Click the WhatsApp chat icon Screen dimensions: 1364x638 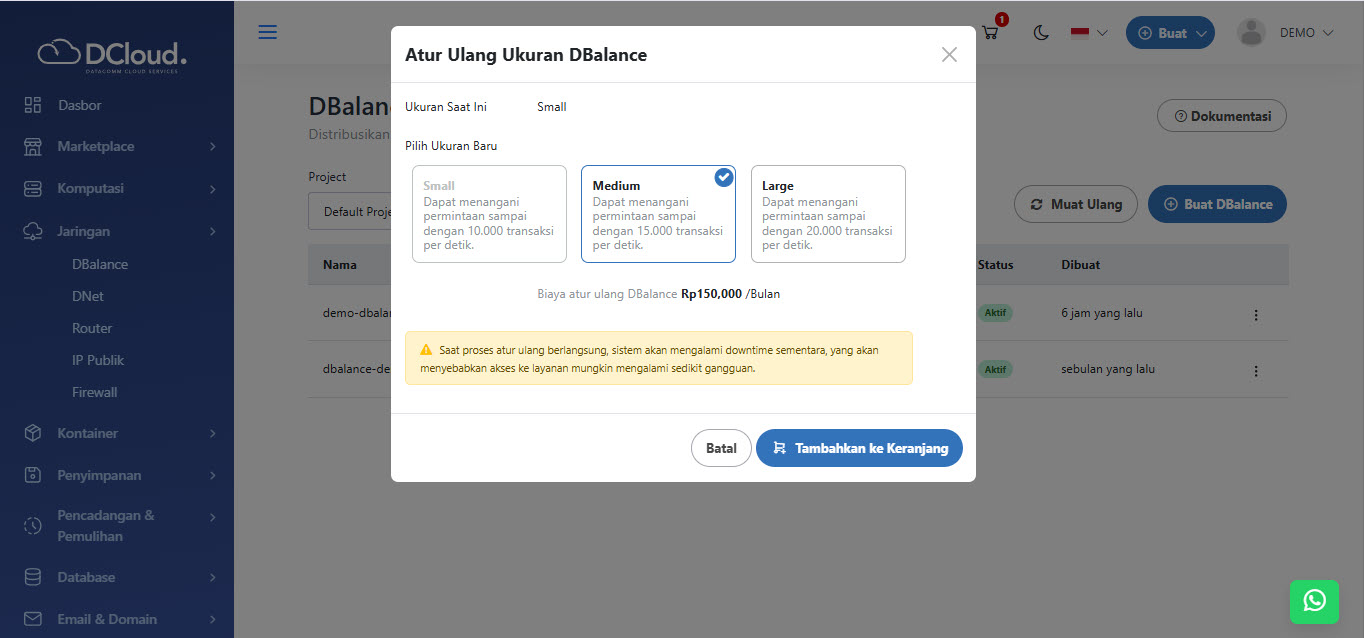tap(1314, 600)
